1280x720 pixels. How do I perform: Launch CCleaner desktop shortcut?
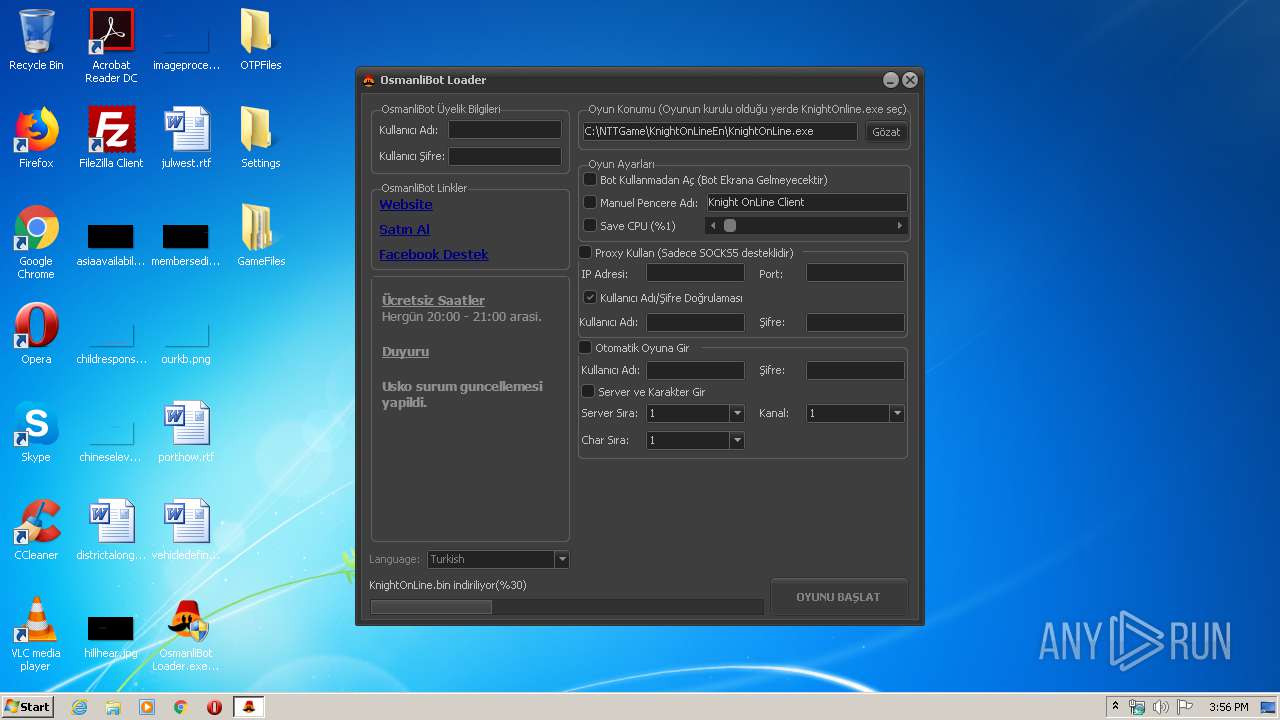(36, 530)
